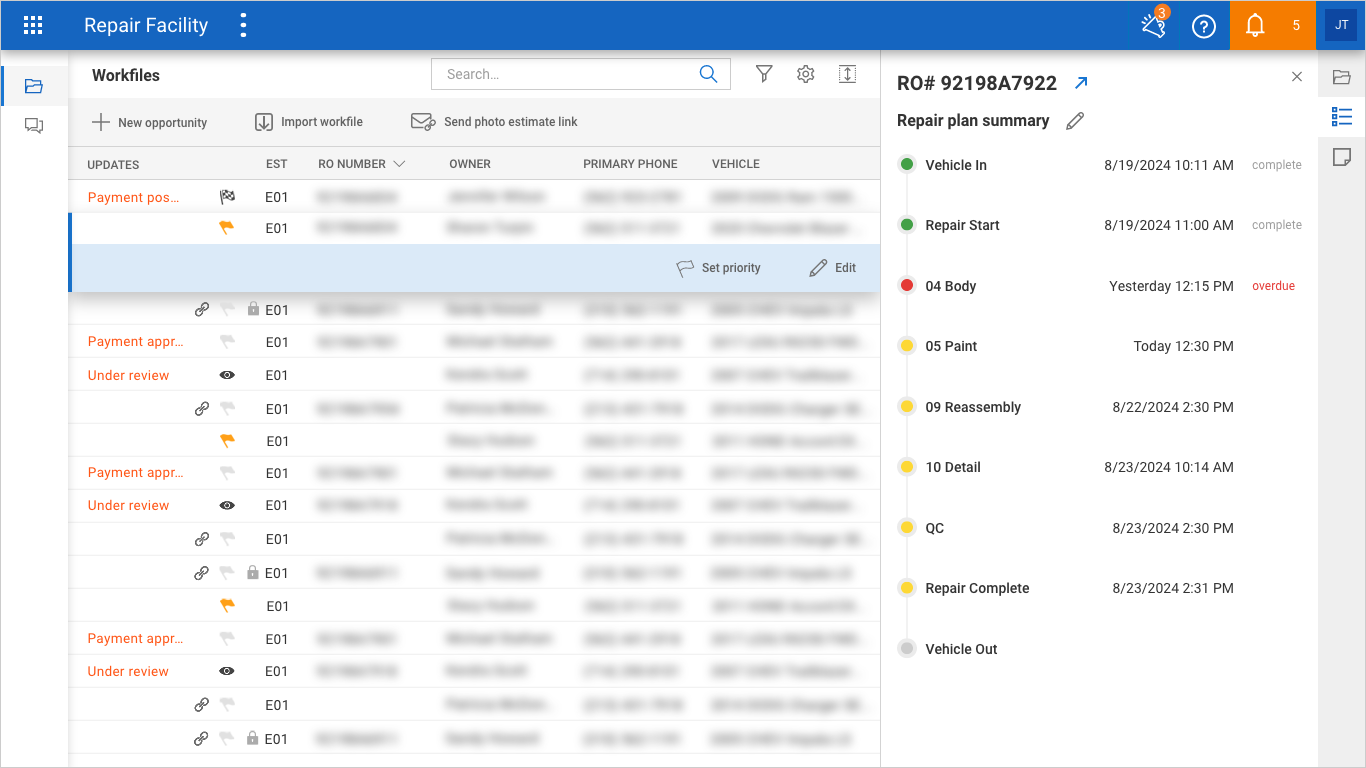Open the JT user avatar menu
The image size is (1366, 768).
point(1341,25)
